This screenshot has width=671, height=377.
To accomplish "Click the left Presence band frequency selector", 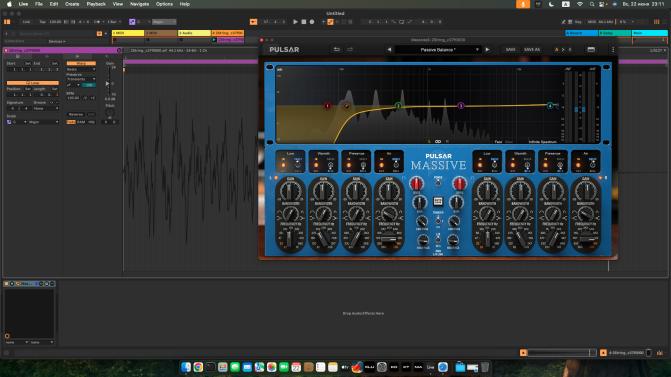I will (x=356, y=240).
